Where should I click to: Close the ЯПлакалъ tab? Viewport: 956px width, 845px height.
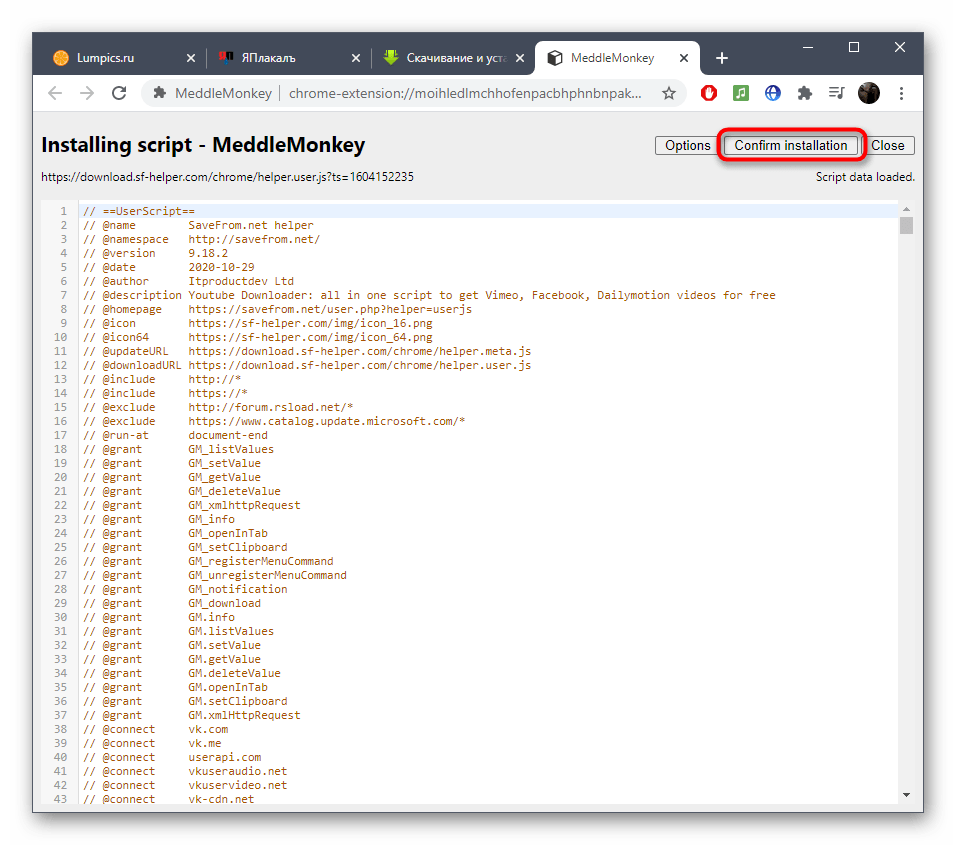pyautogui.click(x=356, y=58)
